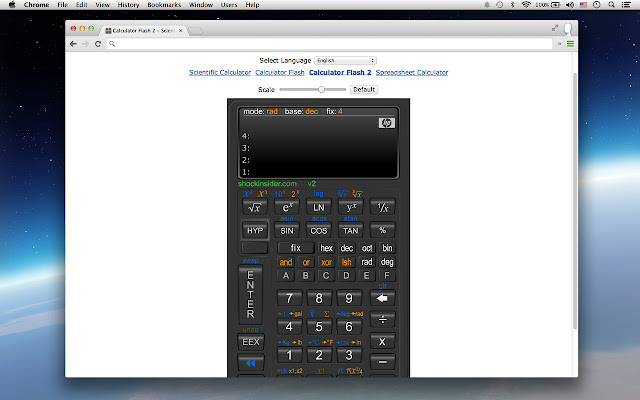Click the Default scale button
Viewport: 640px width, 400px height.
coord(364,89)
